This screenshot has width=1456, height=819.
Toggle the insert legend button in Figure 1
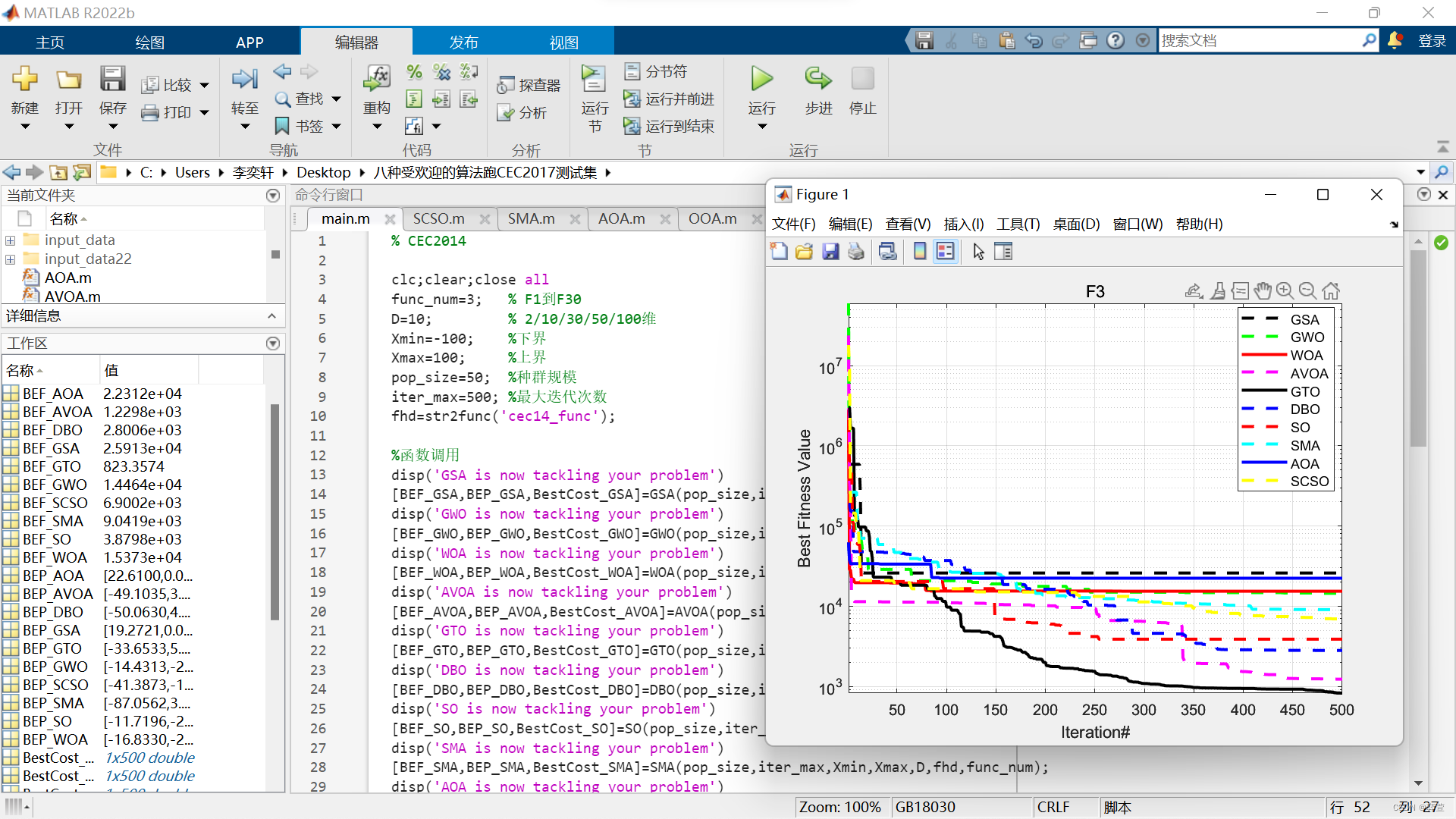click(x=945, y=251)
